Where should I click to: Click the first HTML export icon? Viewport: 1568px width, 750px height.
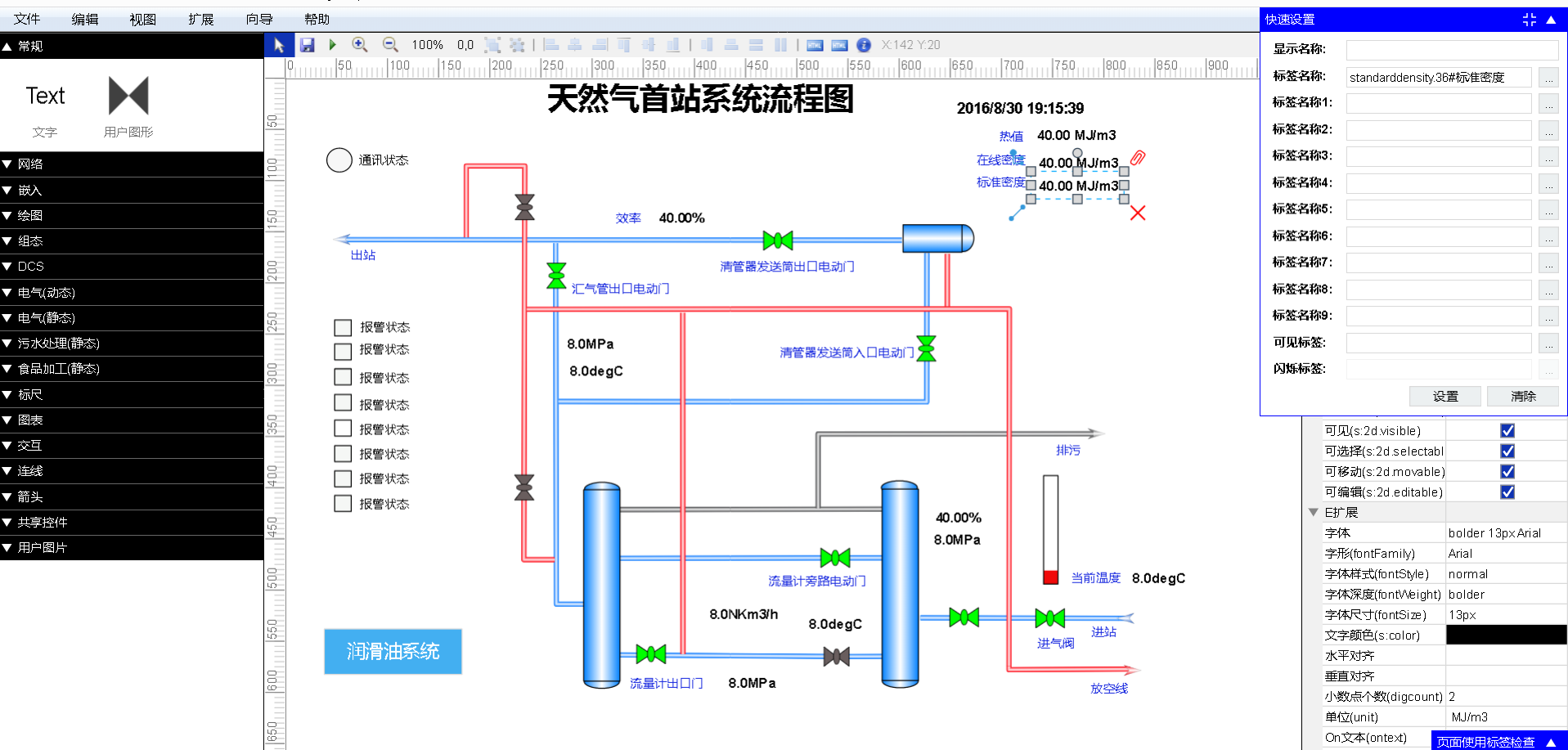coord(815,45)
